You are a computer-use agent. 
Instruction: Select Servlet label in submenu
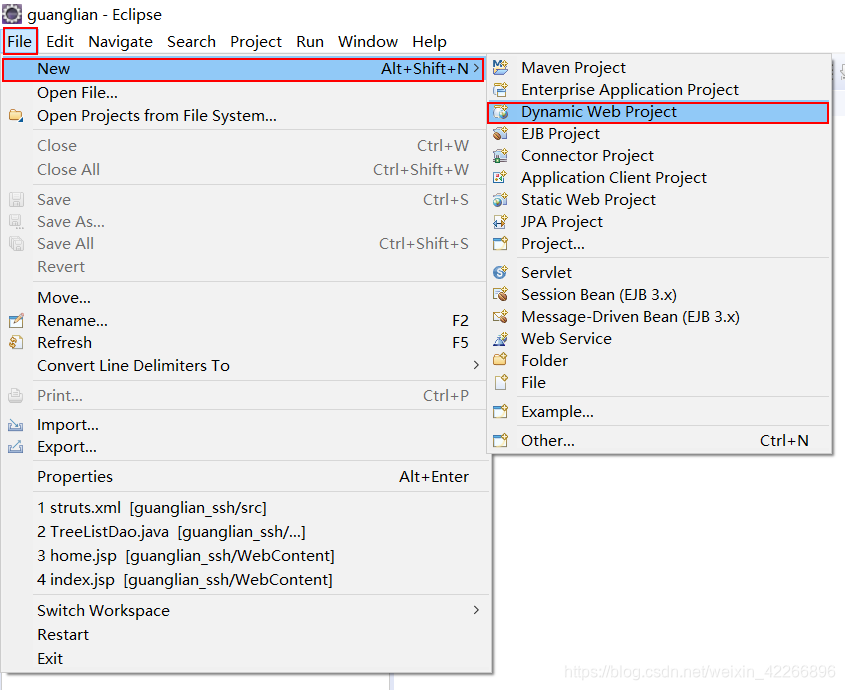tap(546, 272)
